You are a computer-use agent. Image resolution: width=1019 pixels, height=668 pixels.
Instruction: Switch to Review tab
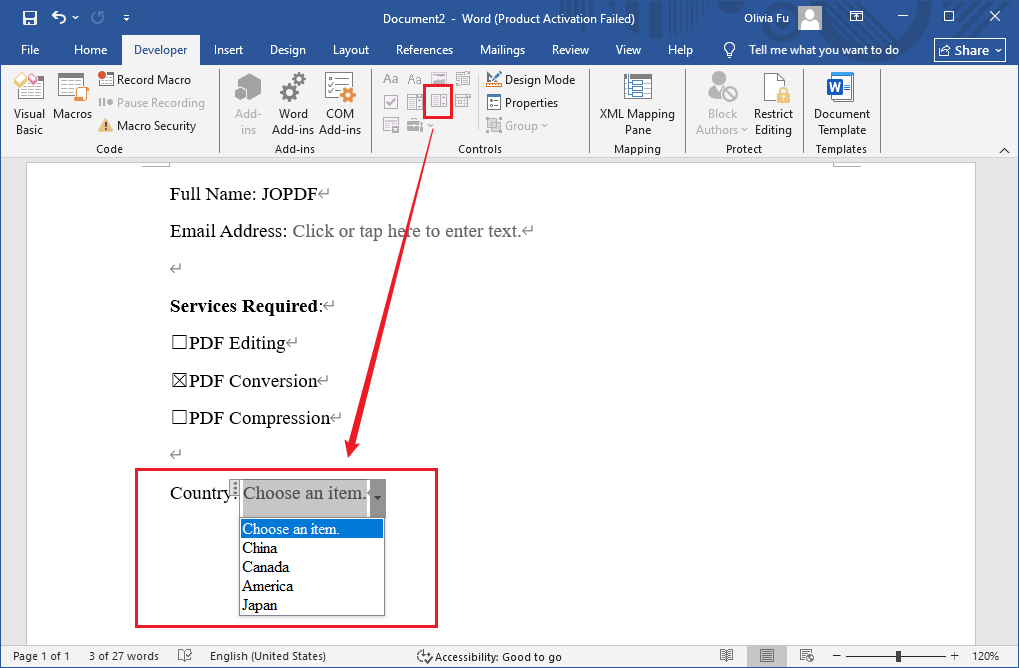(570, 50)
